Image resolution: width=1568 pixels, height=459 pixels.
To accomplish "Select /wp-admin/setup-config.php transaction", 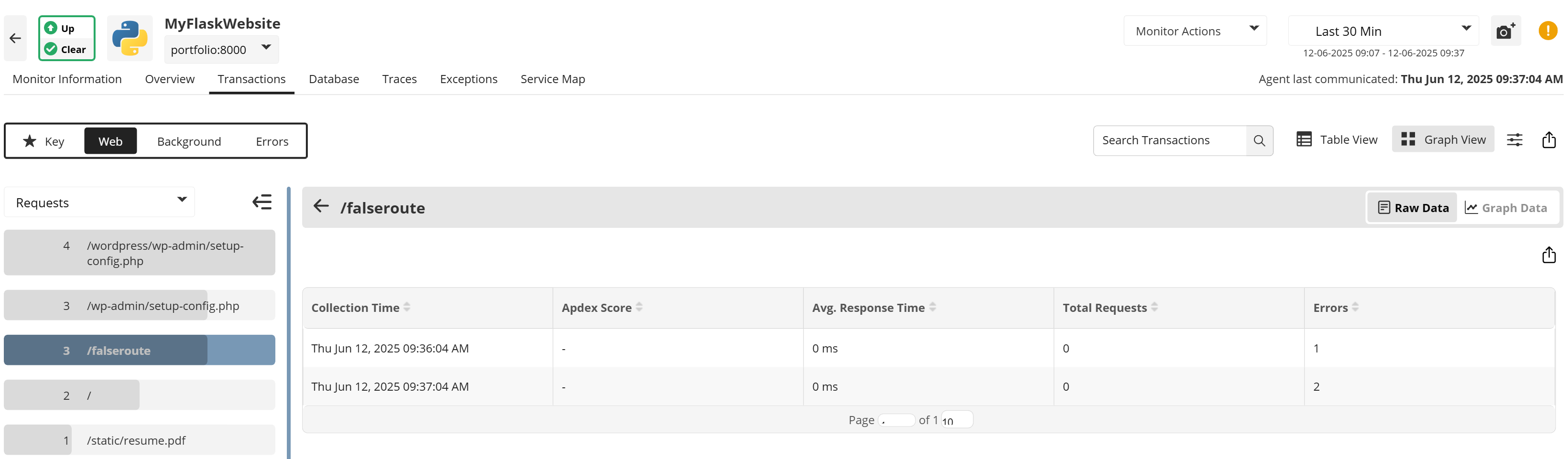I will 140,306.
